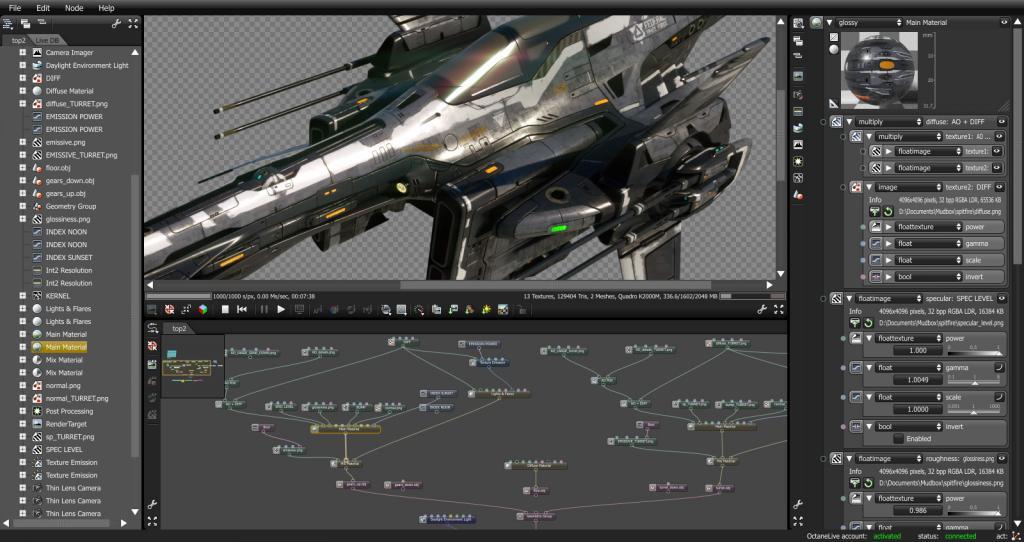Stop the render with the square button
Image resolution: width=1024 pixels, height=542 pixels.
tap(225, 310)
